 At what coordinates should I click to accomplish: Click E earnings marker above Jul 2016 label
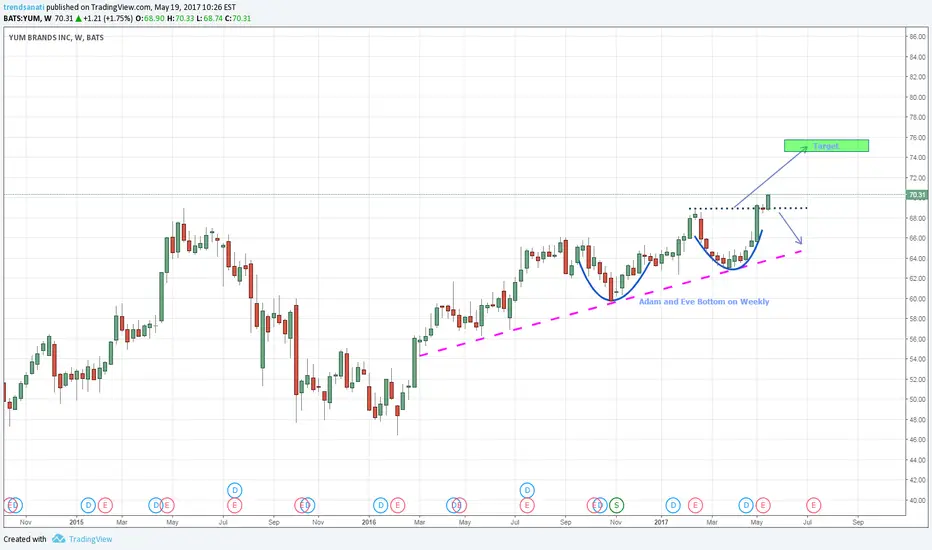click(527, 505)
